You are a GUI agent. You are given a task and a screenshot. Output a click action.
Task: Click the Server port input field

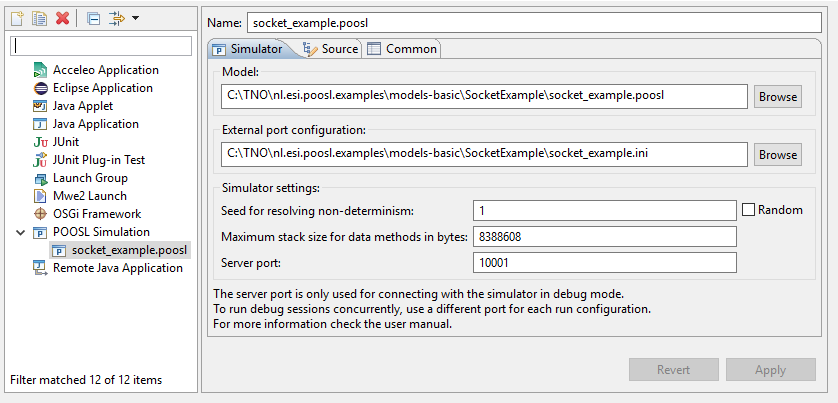pos(604,263)
